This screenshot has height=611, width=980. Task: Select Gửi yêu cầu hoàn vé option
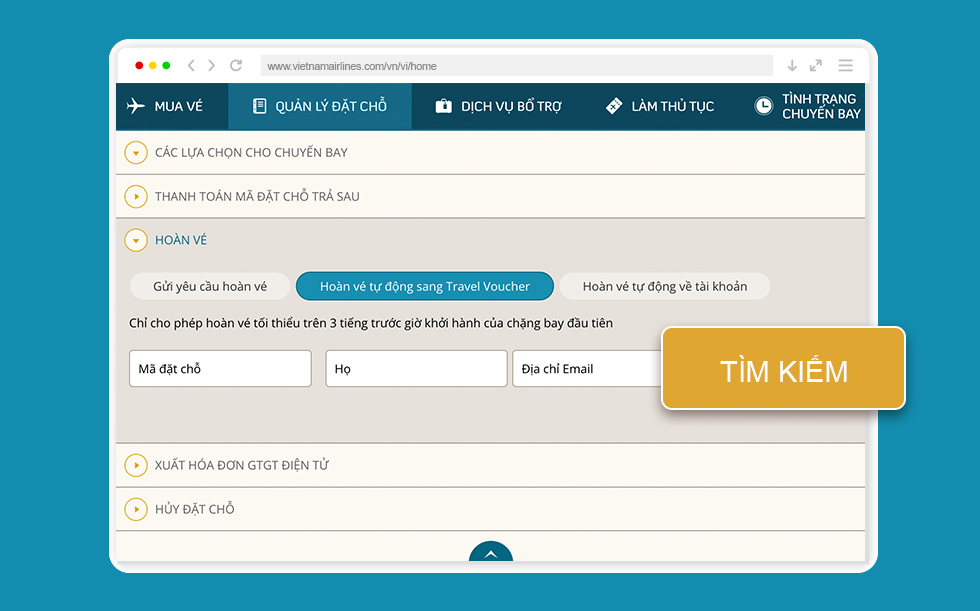coord(210,286)
